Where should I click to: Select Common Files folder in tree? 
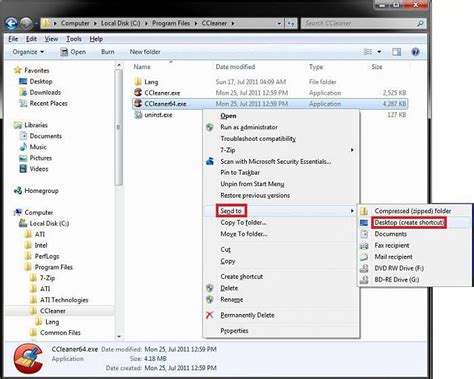click(60, 333)
